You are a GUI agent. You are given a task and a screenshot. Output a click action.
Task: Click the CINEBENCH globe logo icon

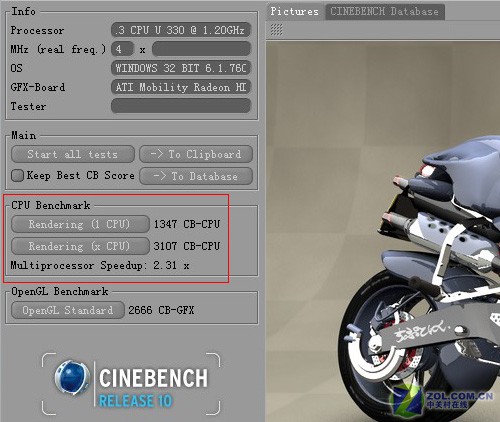tap(72, 378)
